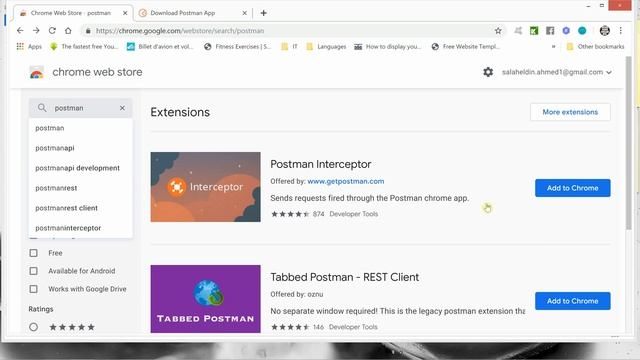Click the gray square extension icon in the toolbar
The image size is (640, 360).
coord(550,31)
